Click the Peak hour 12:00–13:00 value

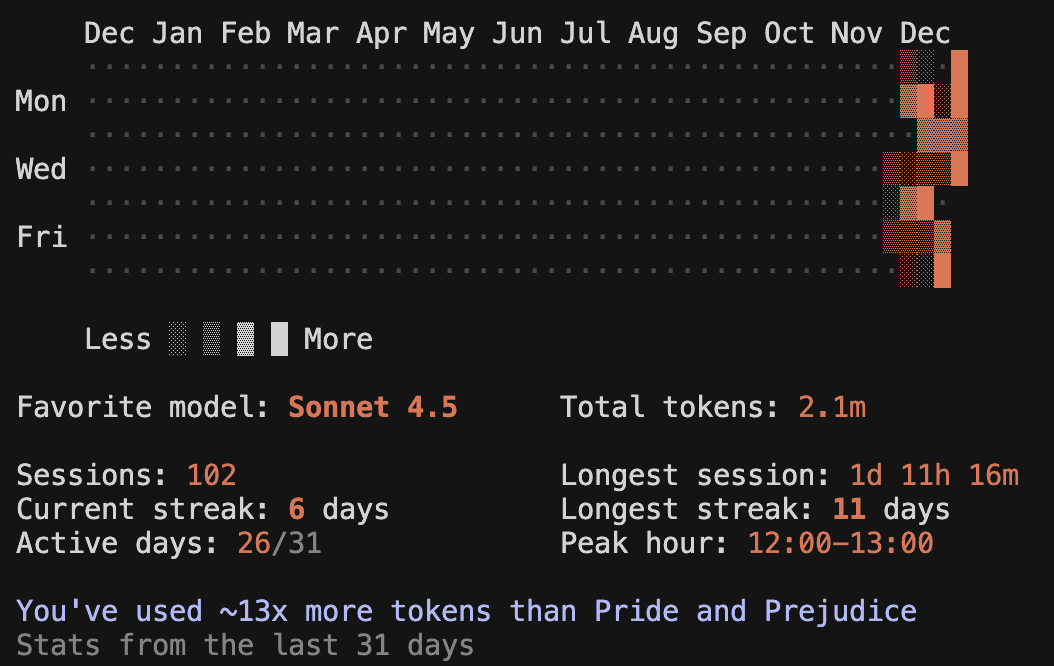pyautogui.click(x=840, y=543)
